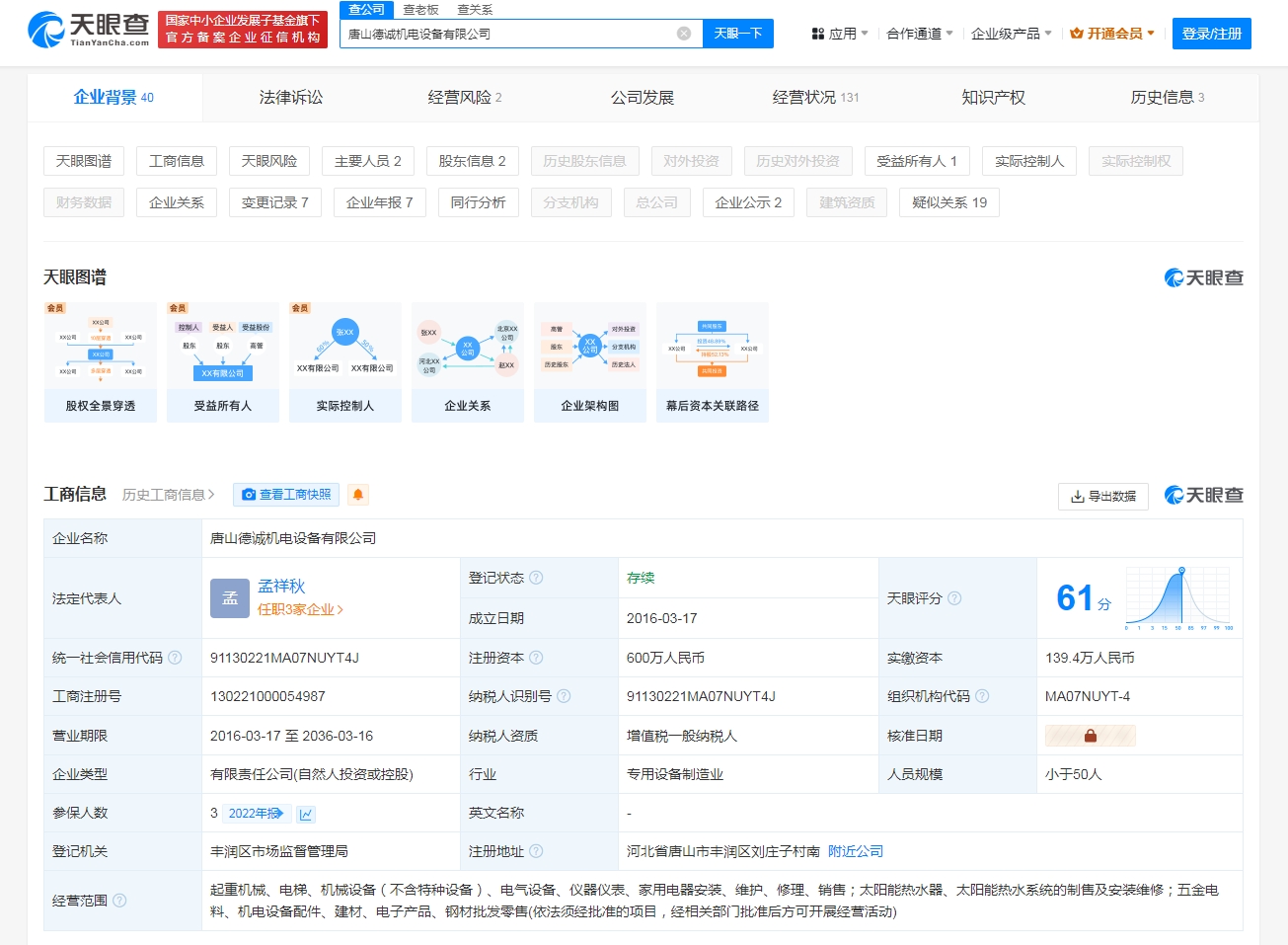The width and height of the screenshot is (1288, 945).
Task: Click help icon beside 组织机构代码
Action: click(982, 696)
